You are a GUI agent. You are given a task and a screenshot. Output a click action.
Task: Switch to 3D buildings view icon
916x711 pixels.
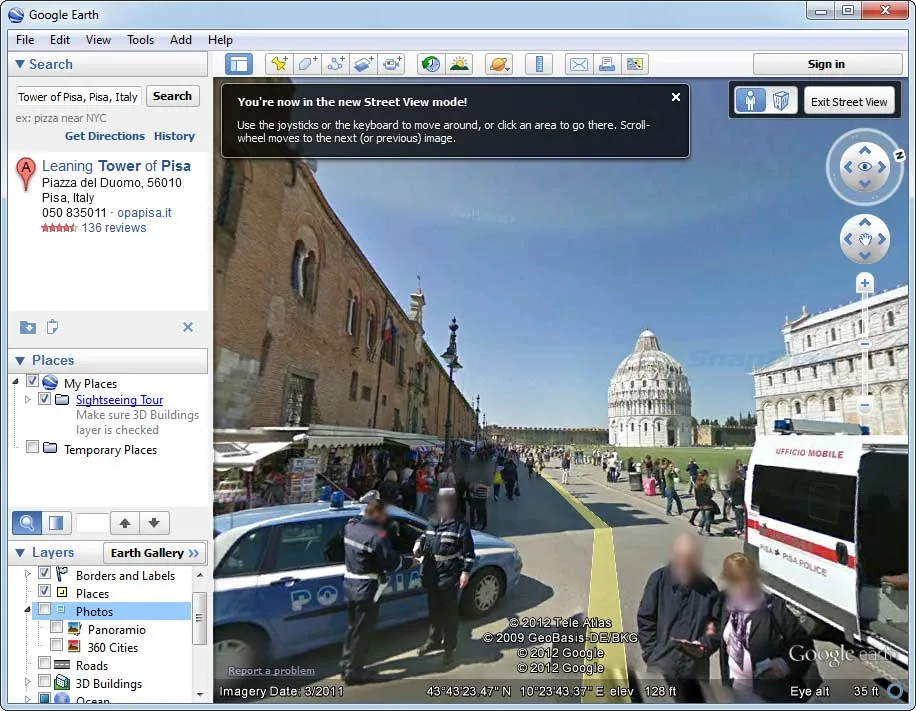point(780,100)
